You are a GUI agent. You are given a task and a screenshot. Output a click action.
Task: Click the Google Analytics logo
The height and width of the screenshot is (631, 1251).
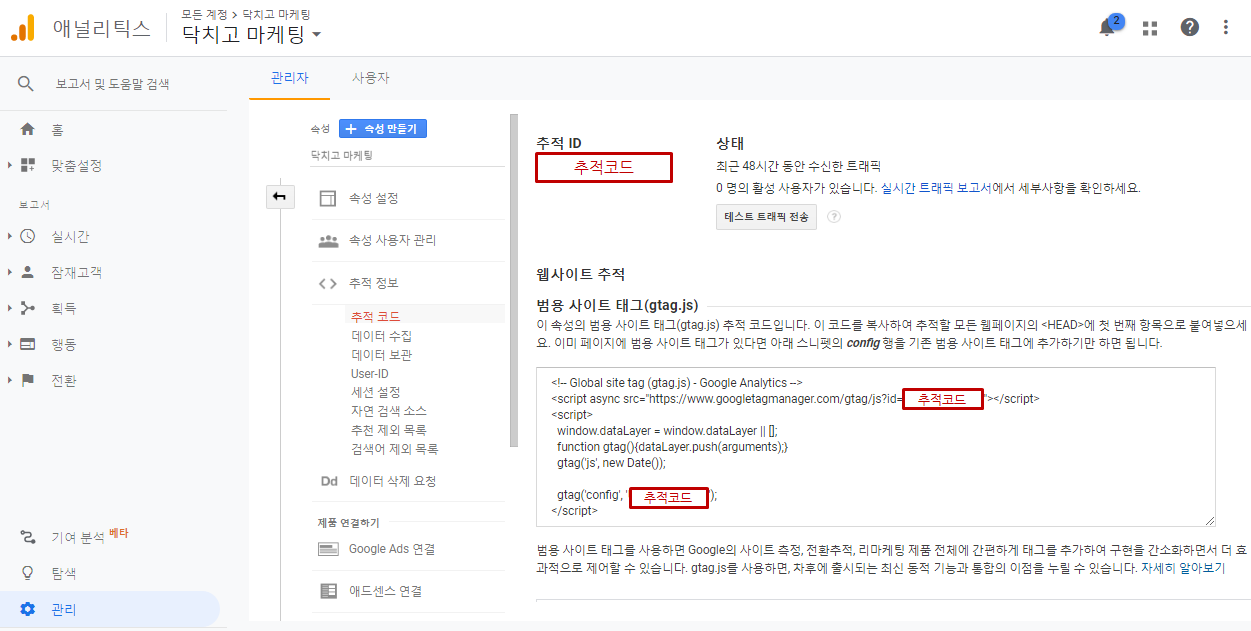coord(22,28)
